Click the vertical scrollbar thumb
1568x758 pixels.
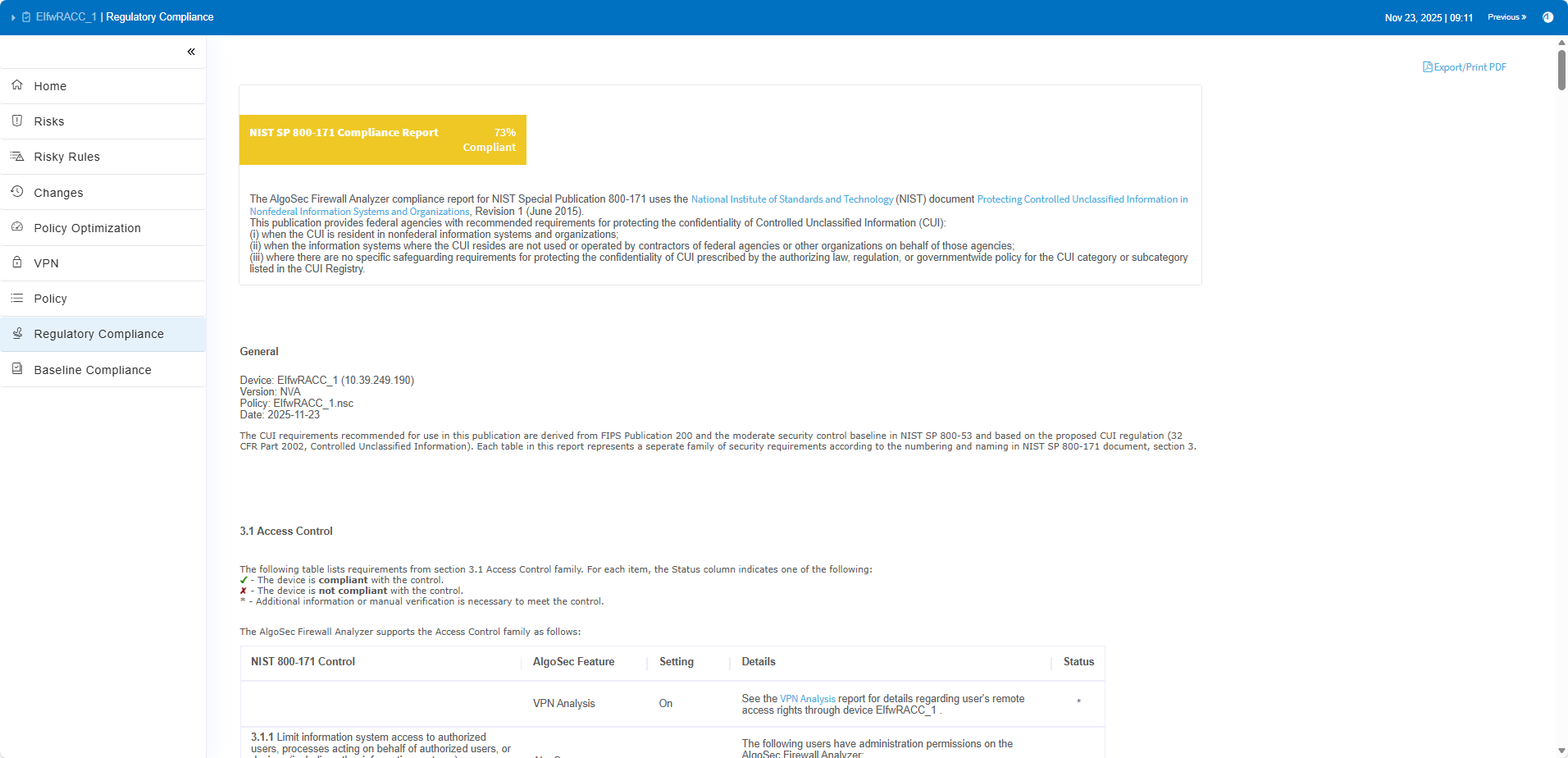(1561, 70)
